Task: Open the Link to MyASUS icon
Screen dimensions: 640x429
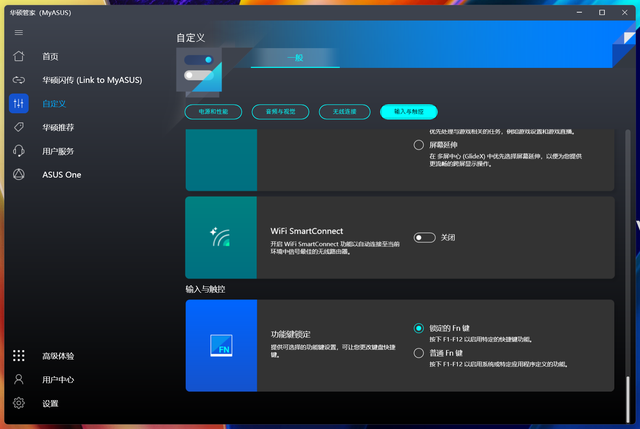Action: pyautogui.click(x=19, y=80)
